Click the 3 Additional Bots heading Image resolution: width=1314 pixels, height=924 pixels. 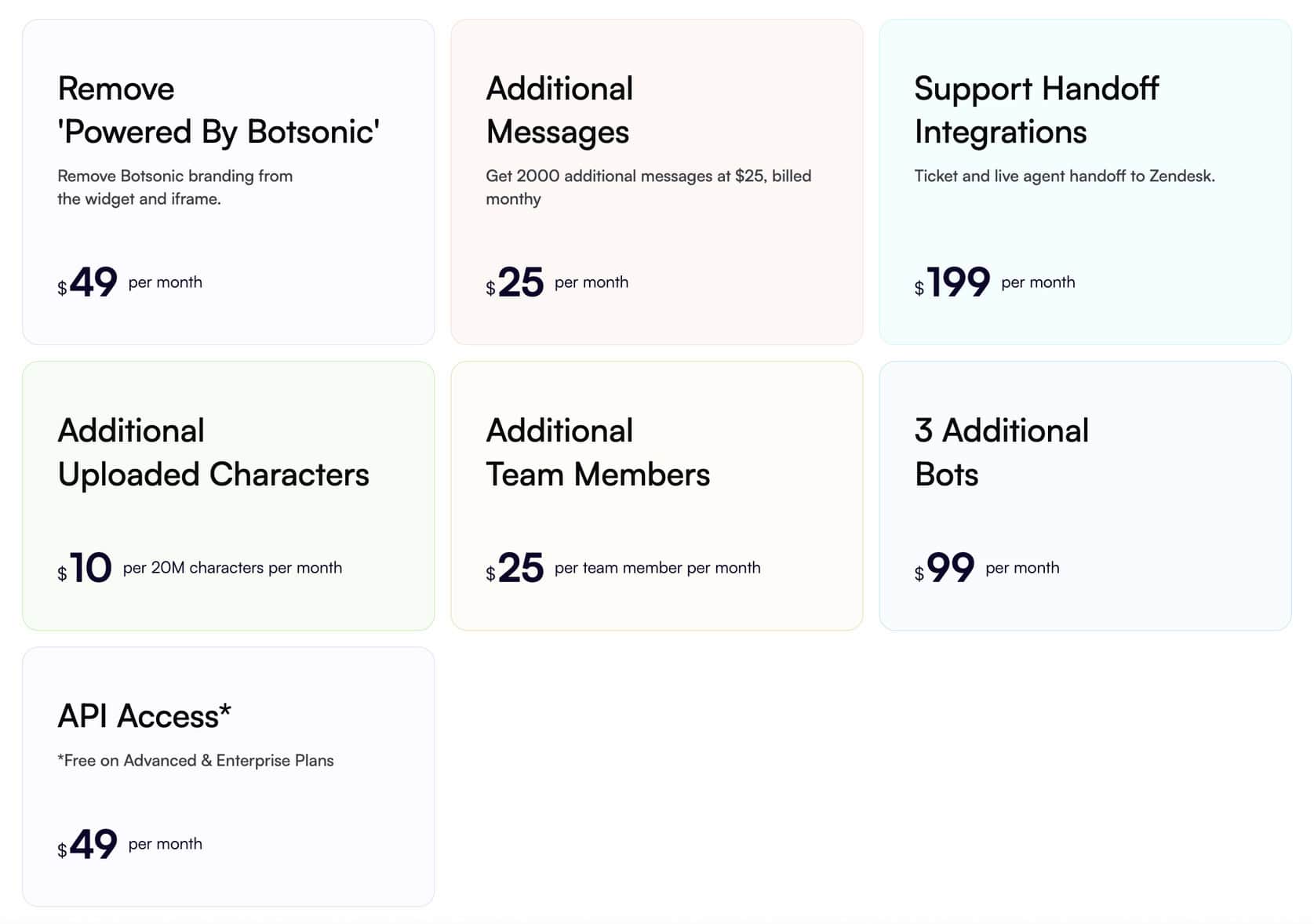tap(1001, 453)
